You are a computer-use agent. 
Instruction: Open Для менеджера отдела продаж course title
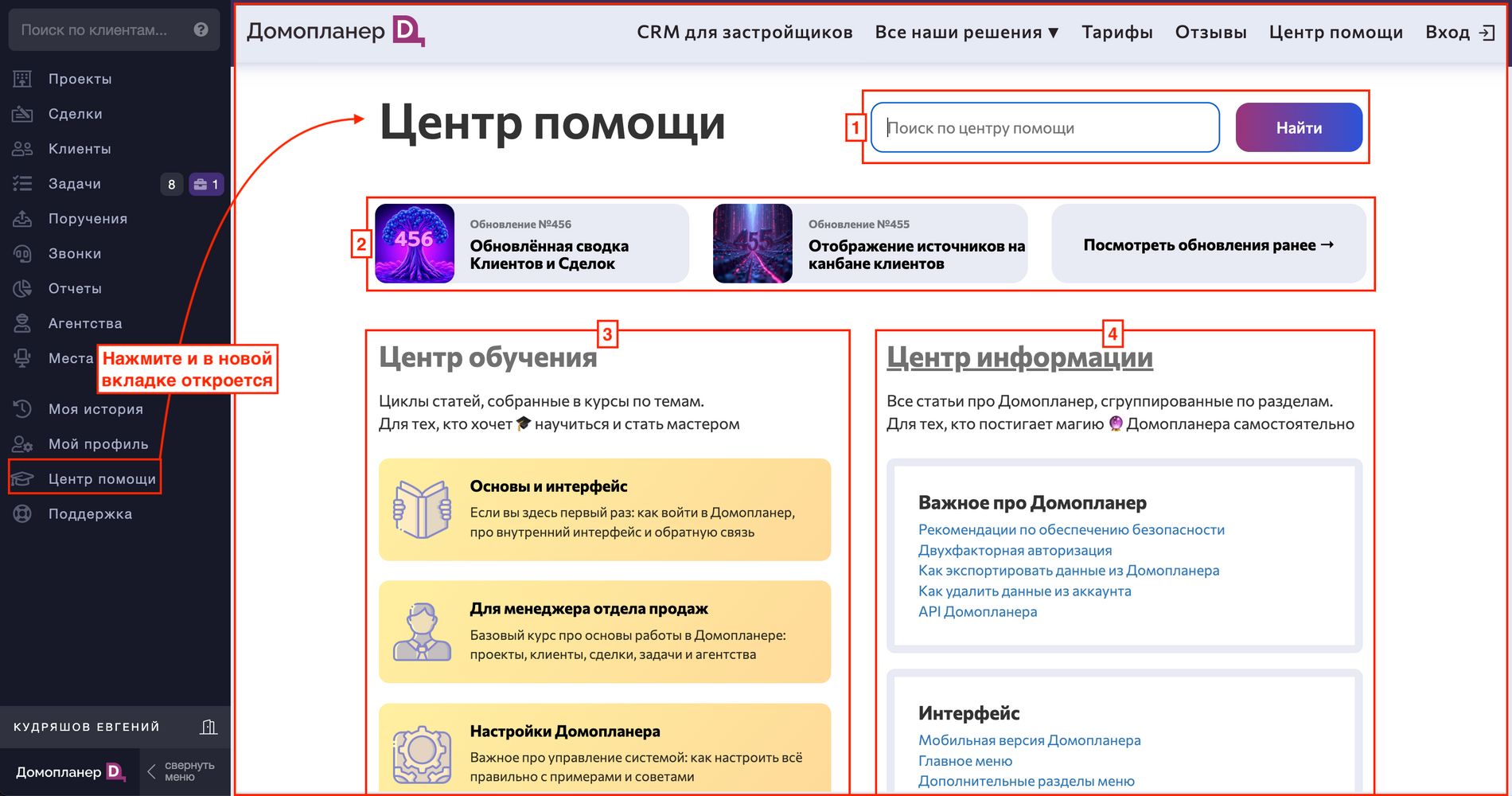point(589,609)
